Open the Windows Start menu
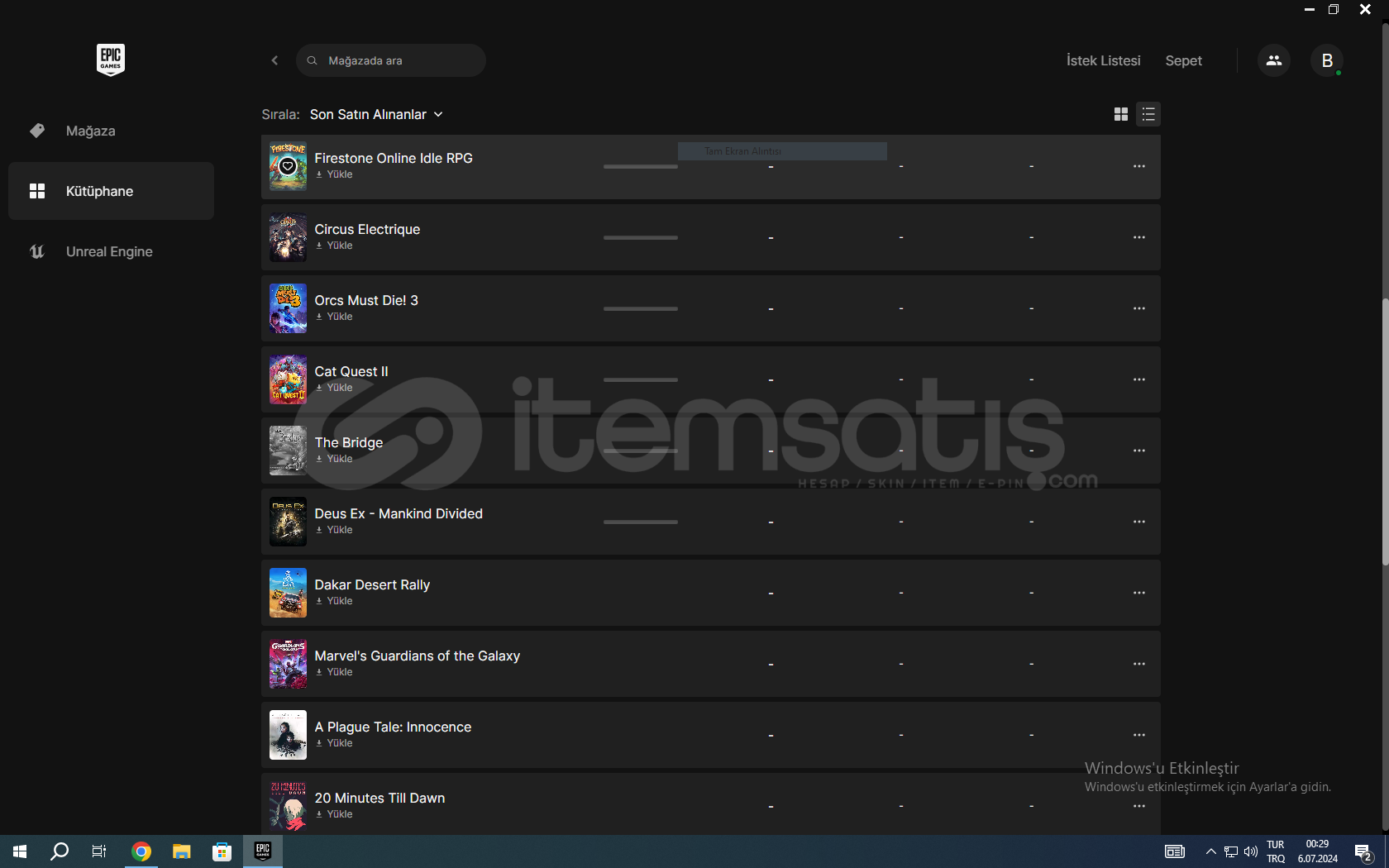This screenshot has width=1389, height=868. [20, 851]
